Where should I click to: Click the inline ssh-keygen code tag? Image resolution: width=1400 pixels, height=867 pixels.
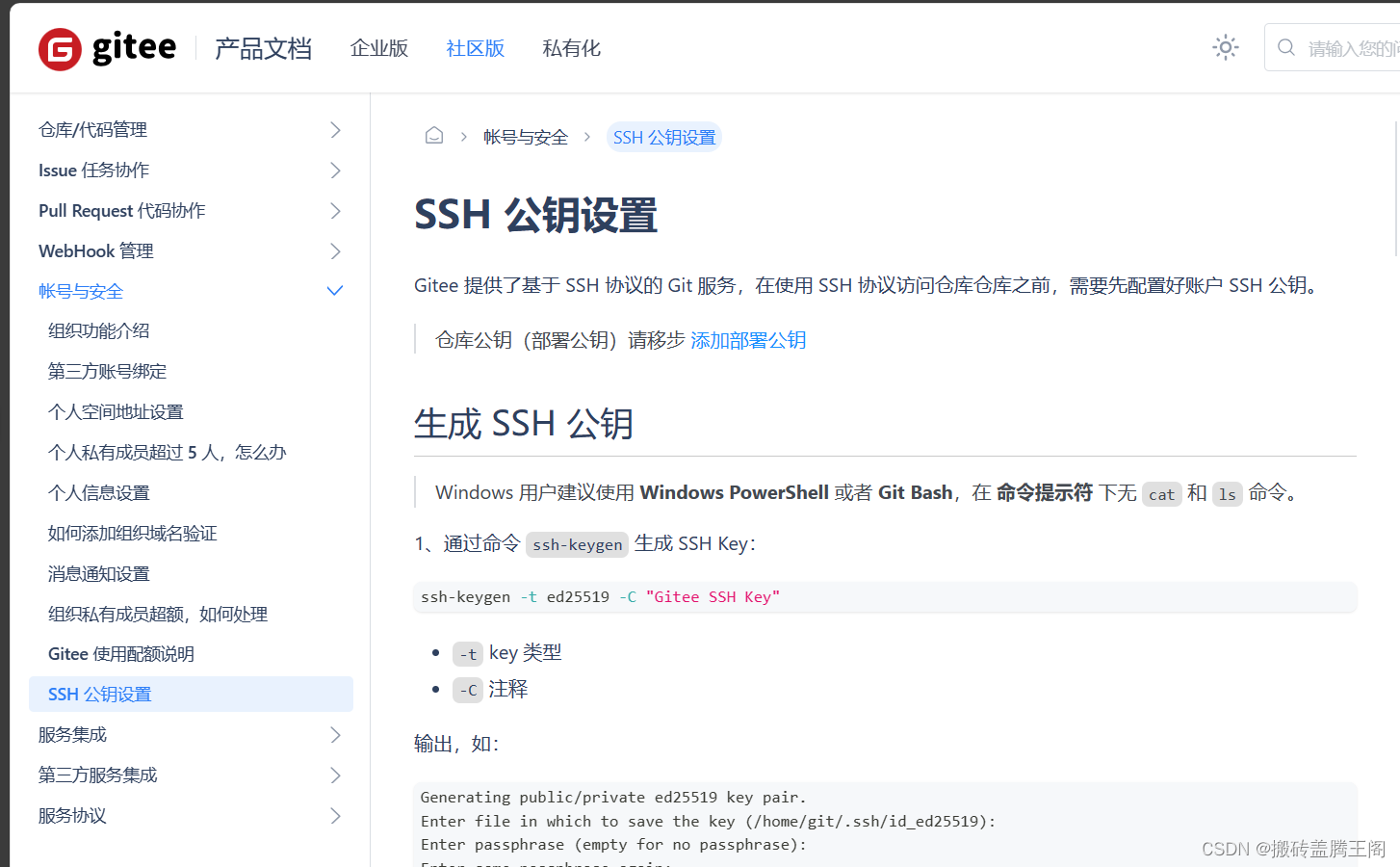pos(578,544)
